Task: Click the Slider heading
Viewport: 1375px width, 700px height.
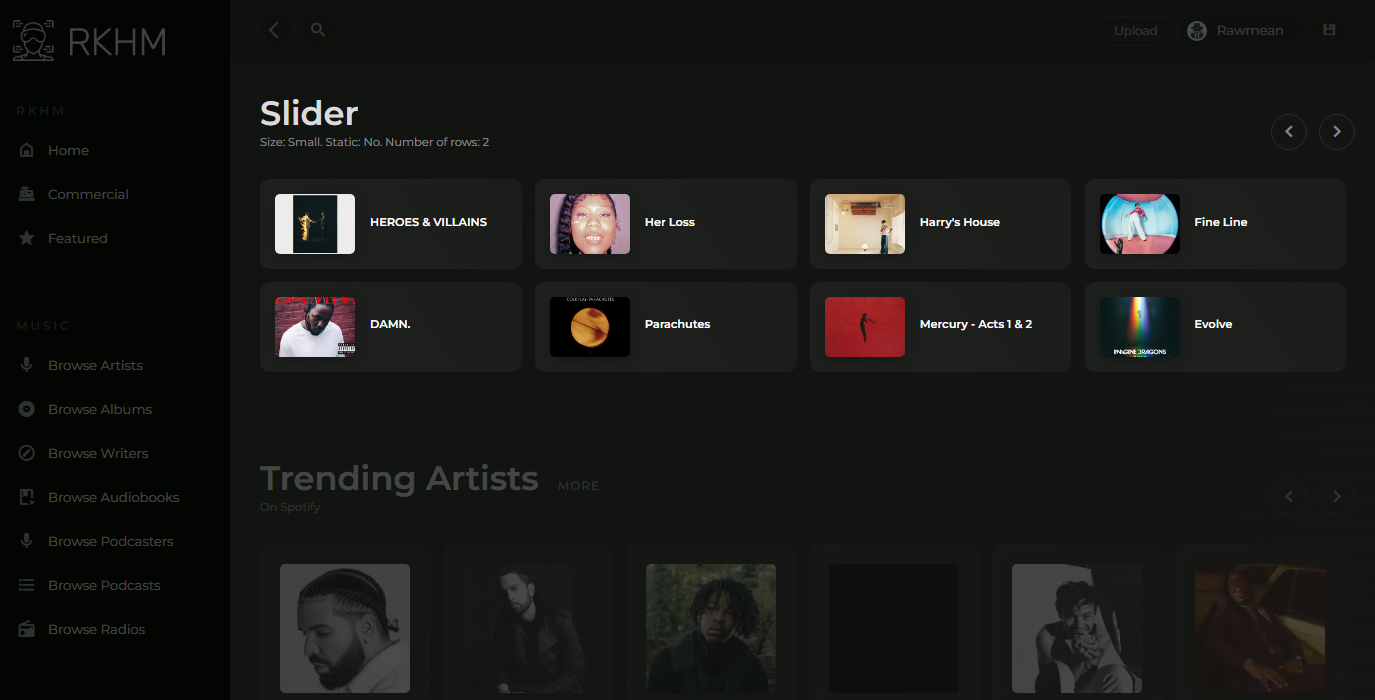Action: tap(309, 112)
